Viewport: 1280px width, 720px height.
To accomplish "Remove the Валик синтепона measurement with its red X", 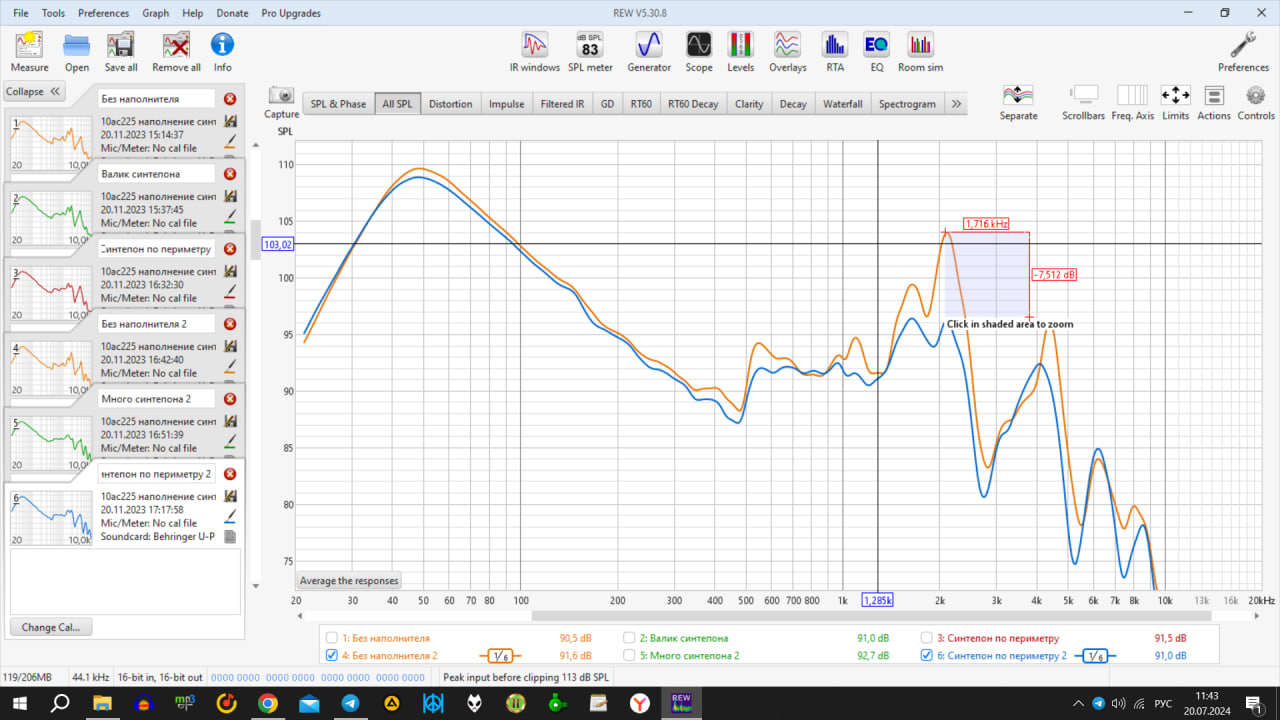I will 230,174.
